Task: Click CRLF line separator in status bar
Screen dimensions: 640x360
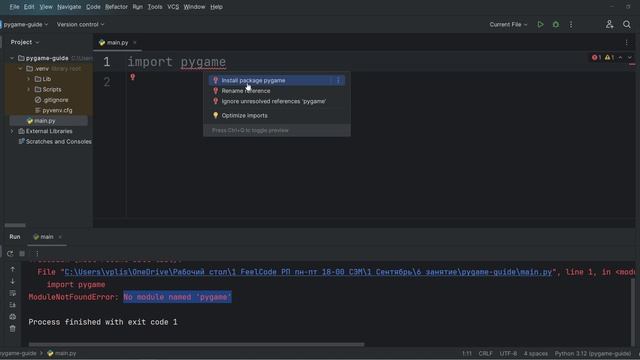Action: pos(485,353)
